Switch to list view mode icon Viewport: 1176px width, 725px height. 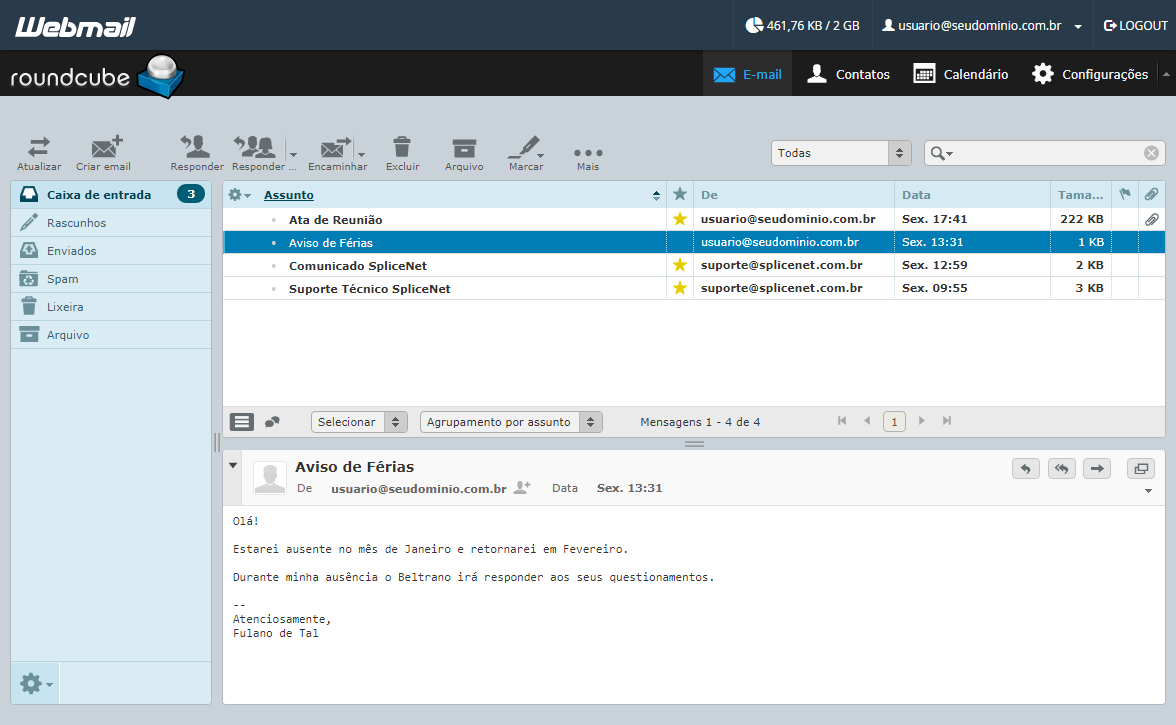(242, 422)
